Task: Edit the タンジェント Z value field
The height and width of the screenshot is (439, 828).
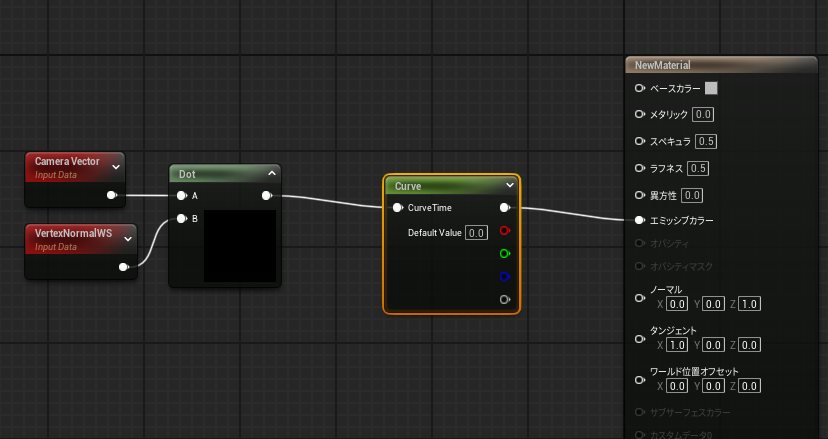Action: coord(749,345)
